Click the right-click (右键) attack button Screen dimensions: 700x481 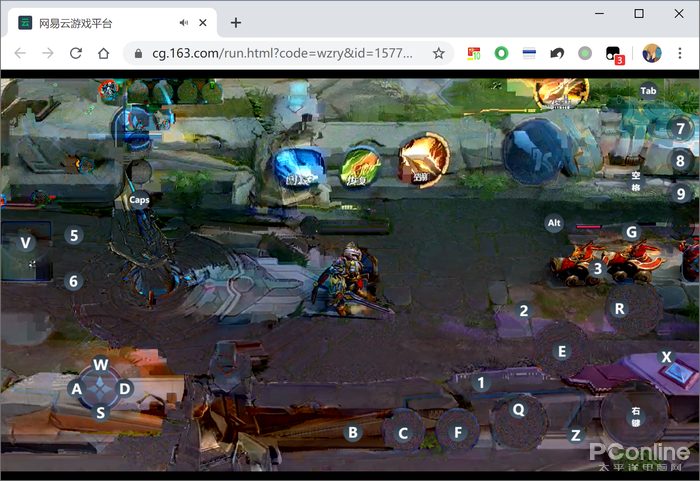coord(635,416)
